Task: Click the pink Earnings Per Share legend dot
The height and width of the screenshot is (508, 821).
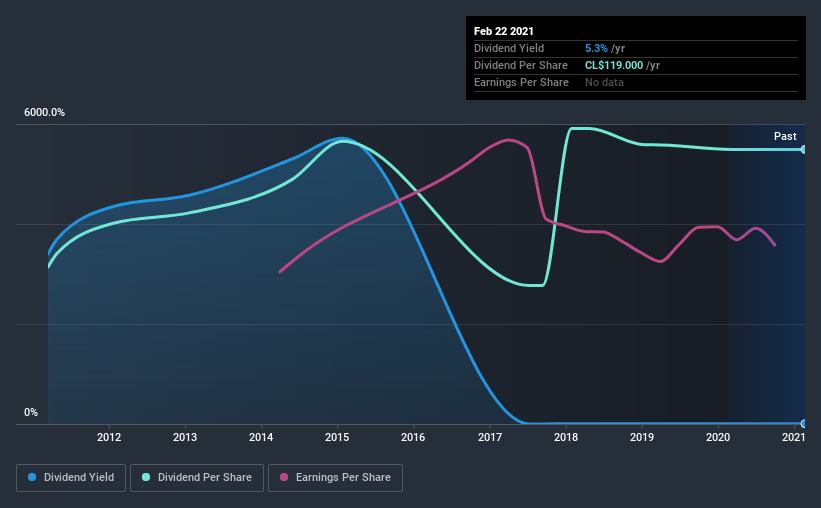Action: [x=284, y=477]
